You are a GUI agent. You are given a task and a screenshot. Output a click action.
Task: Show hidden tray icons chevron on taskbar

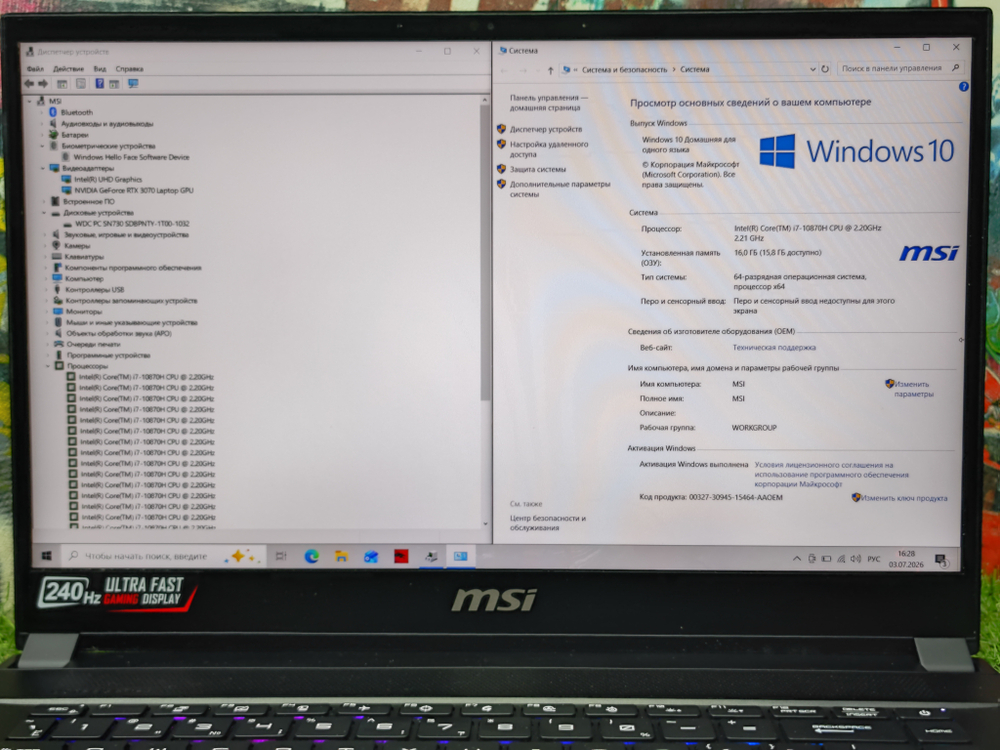click(797, 559)
